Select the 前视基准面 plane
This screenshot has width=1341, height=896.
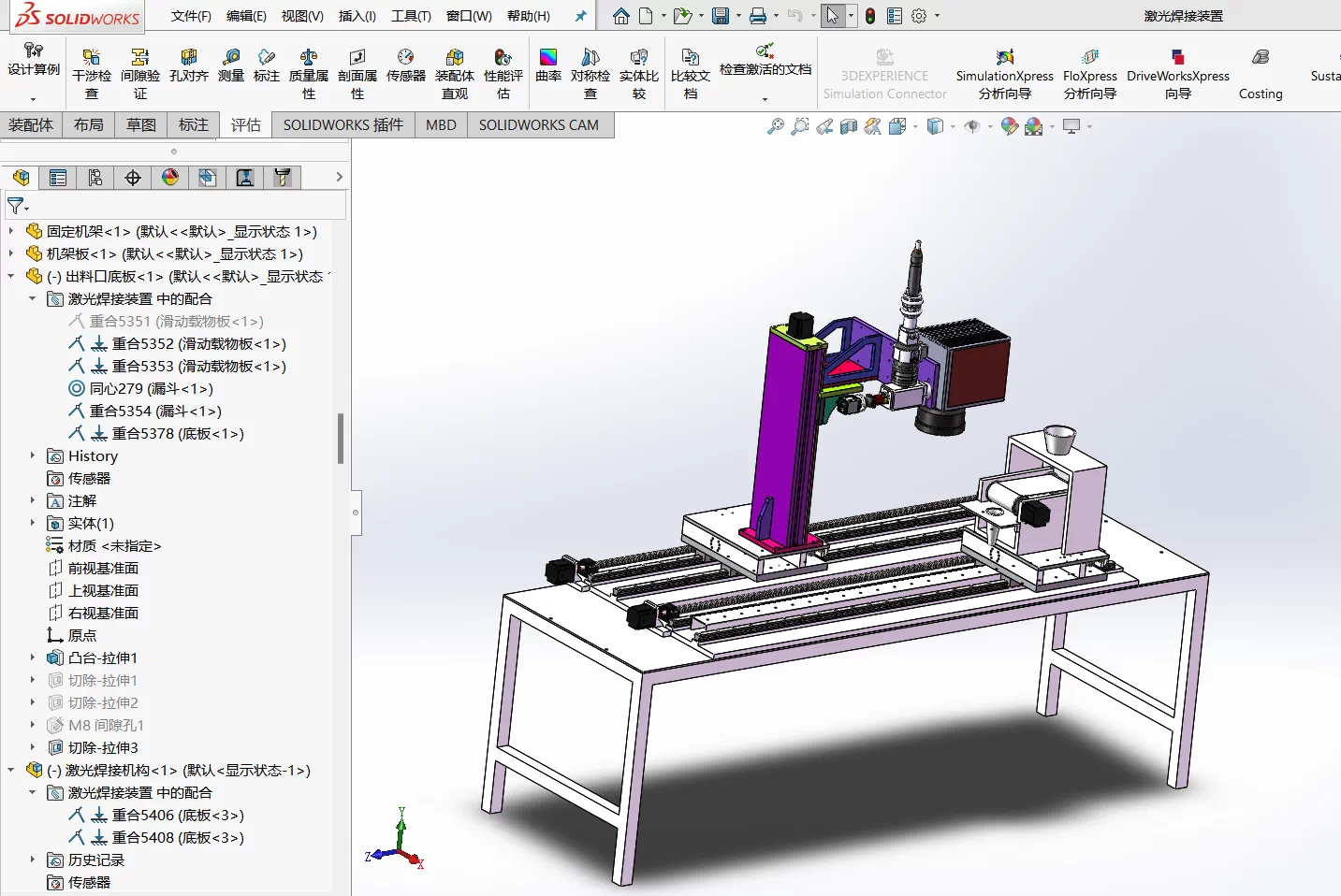click(94, 568)
